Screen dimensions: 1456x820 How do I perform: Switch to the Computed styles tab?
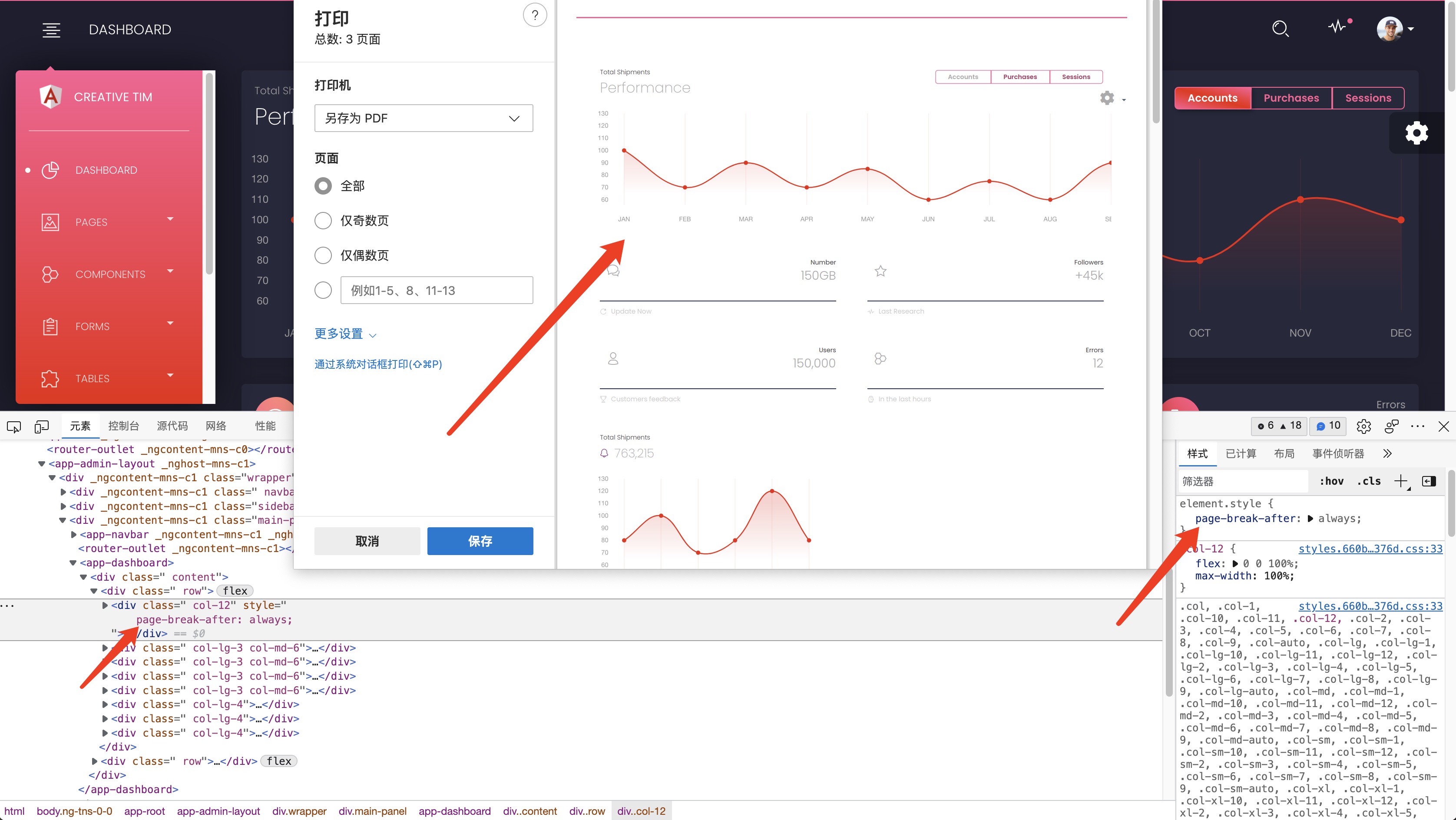pyautogui.click(x=1241, y=454)
